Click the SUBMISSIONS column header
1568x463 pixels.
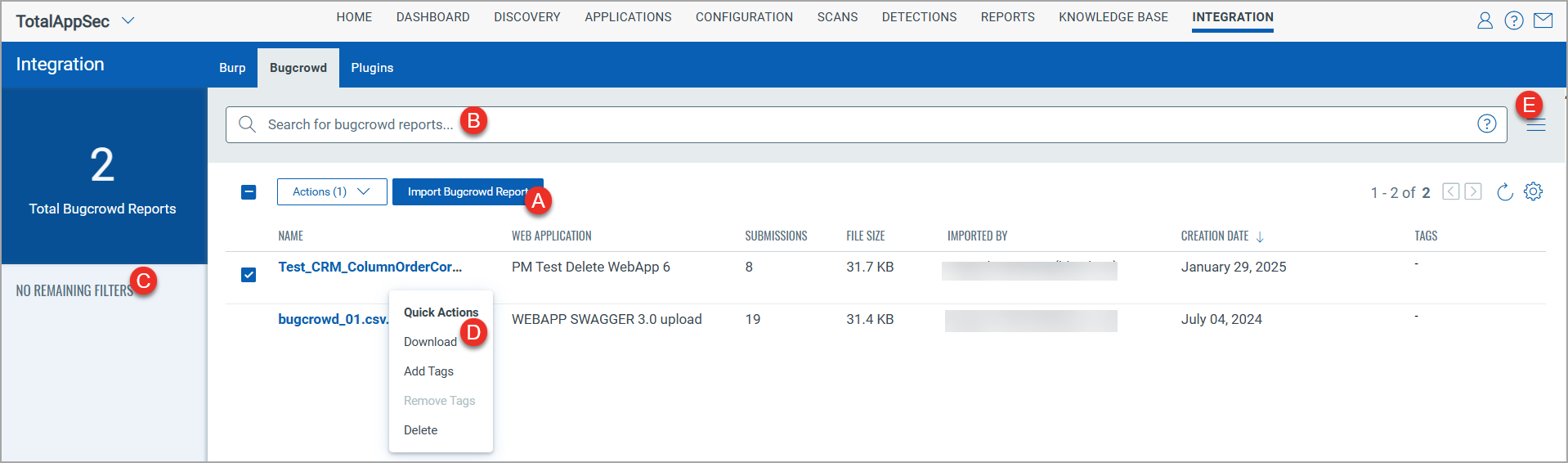[776, 236]
